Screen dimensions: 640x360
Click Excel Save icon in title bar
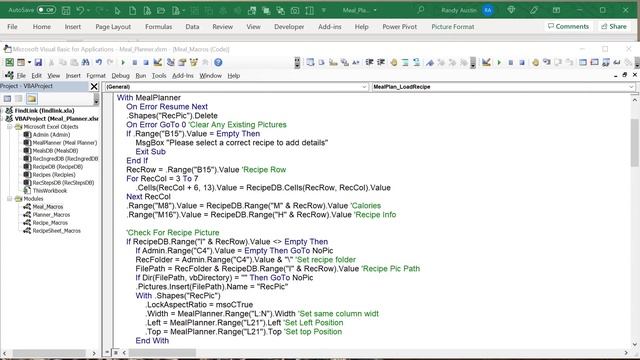click(66, 10)
